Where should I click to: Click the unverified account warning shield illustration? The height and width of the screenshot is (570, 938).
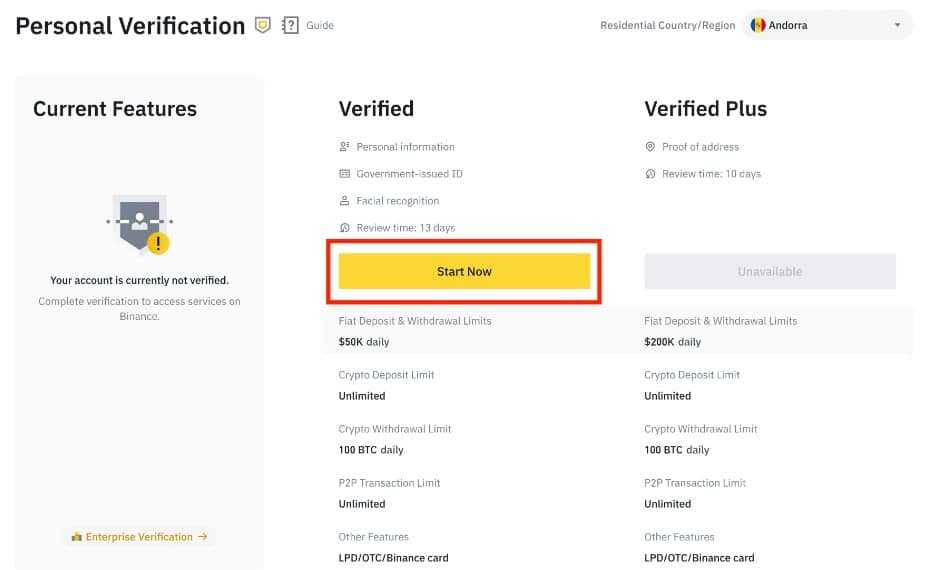click(x=139, y=226)
